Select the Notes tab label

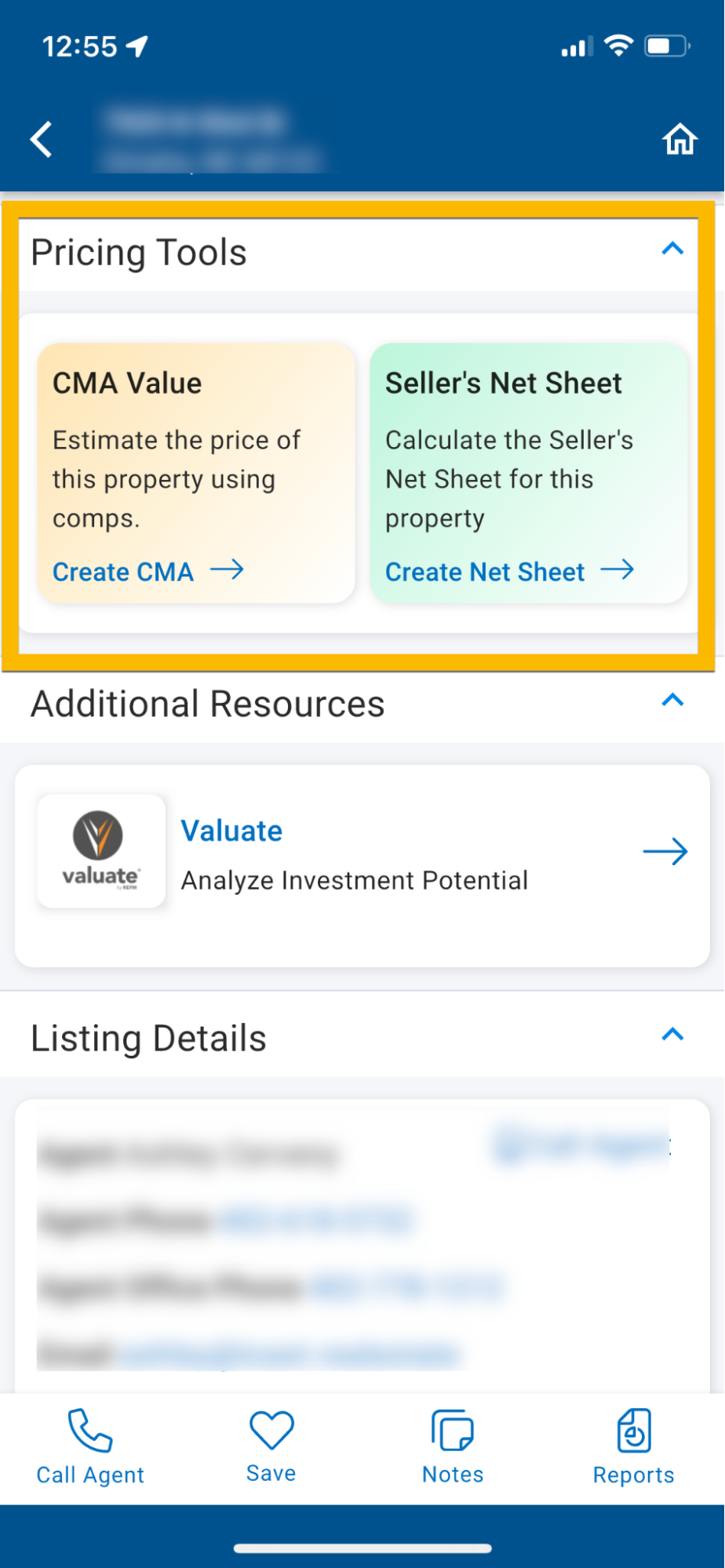pos(453,1475)
